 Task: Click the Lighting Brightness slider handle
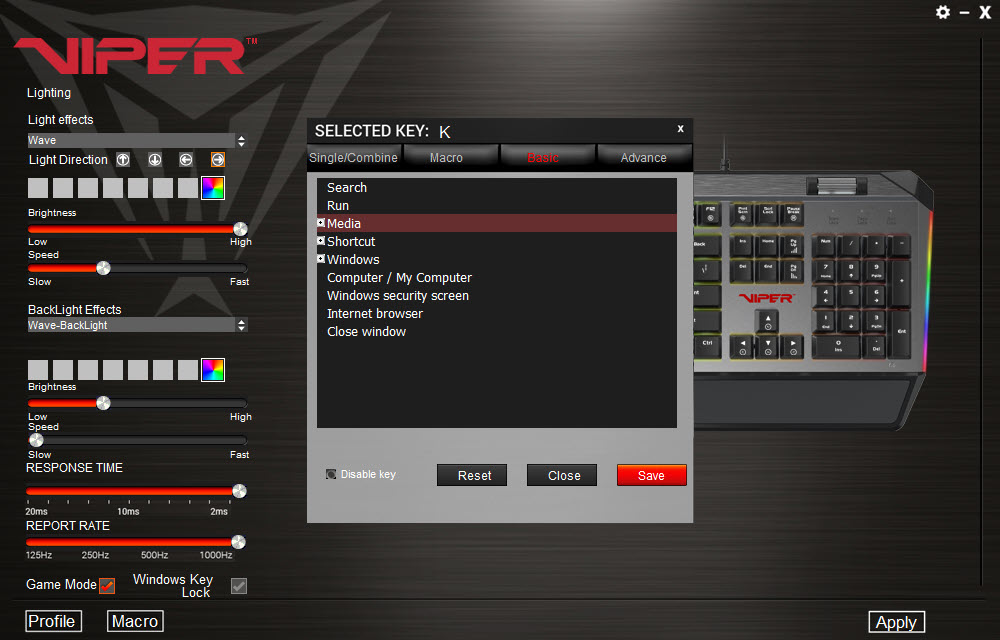click(x=240, y=229)
